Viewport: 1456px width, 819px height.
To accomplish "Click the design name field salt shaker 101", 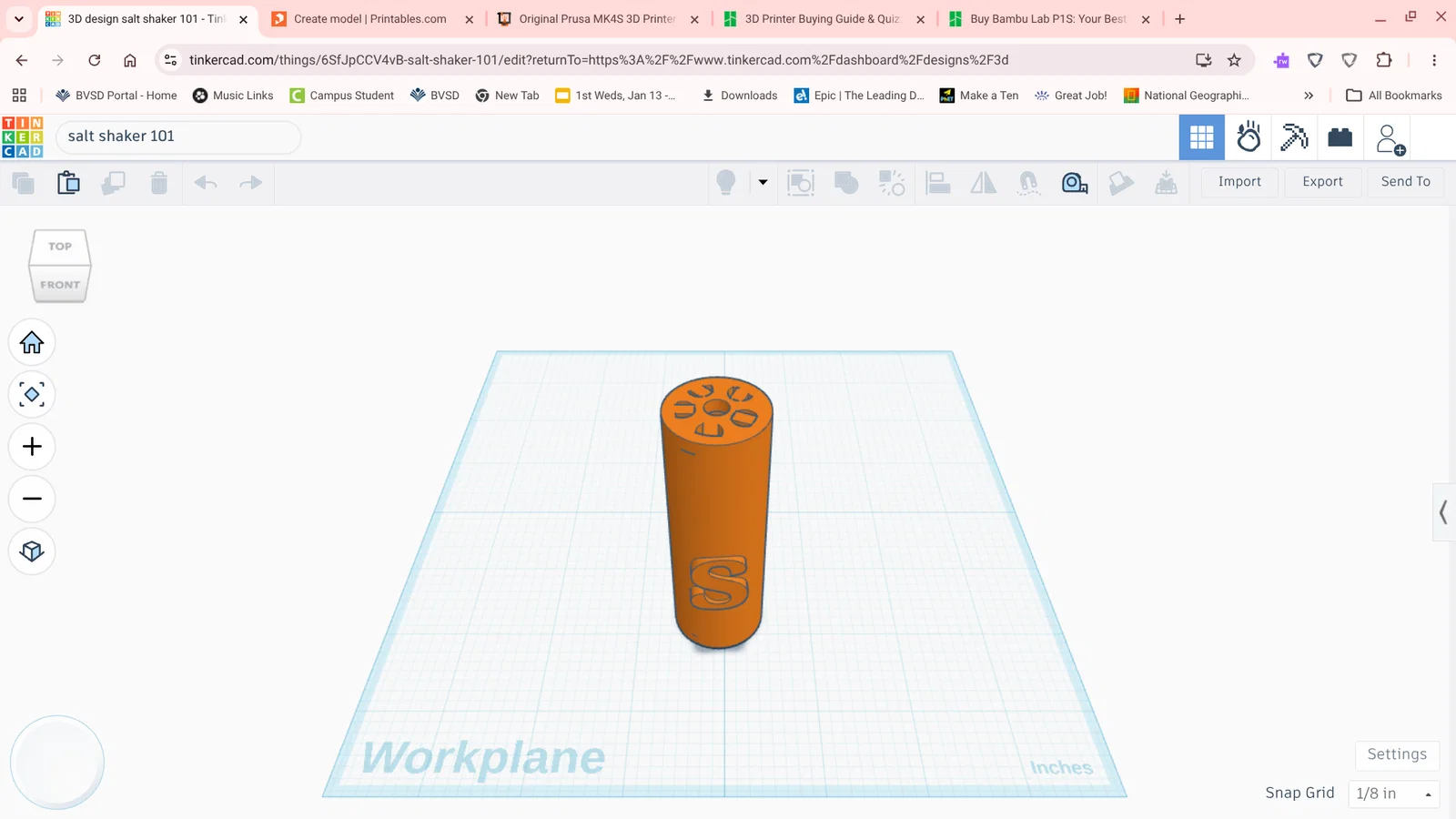I will (x=178, y=136).
